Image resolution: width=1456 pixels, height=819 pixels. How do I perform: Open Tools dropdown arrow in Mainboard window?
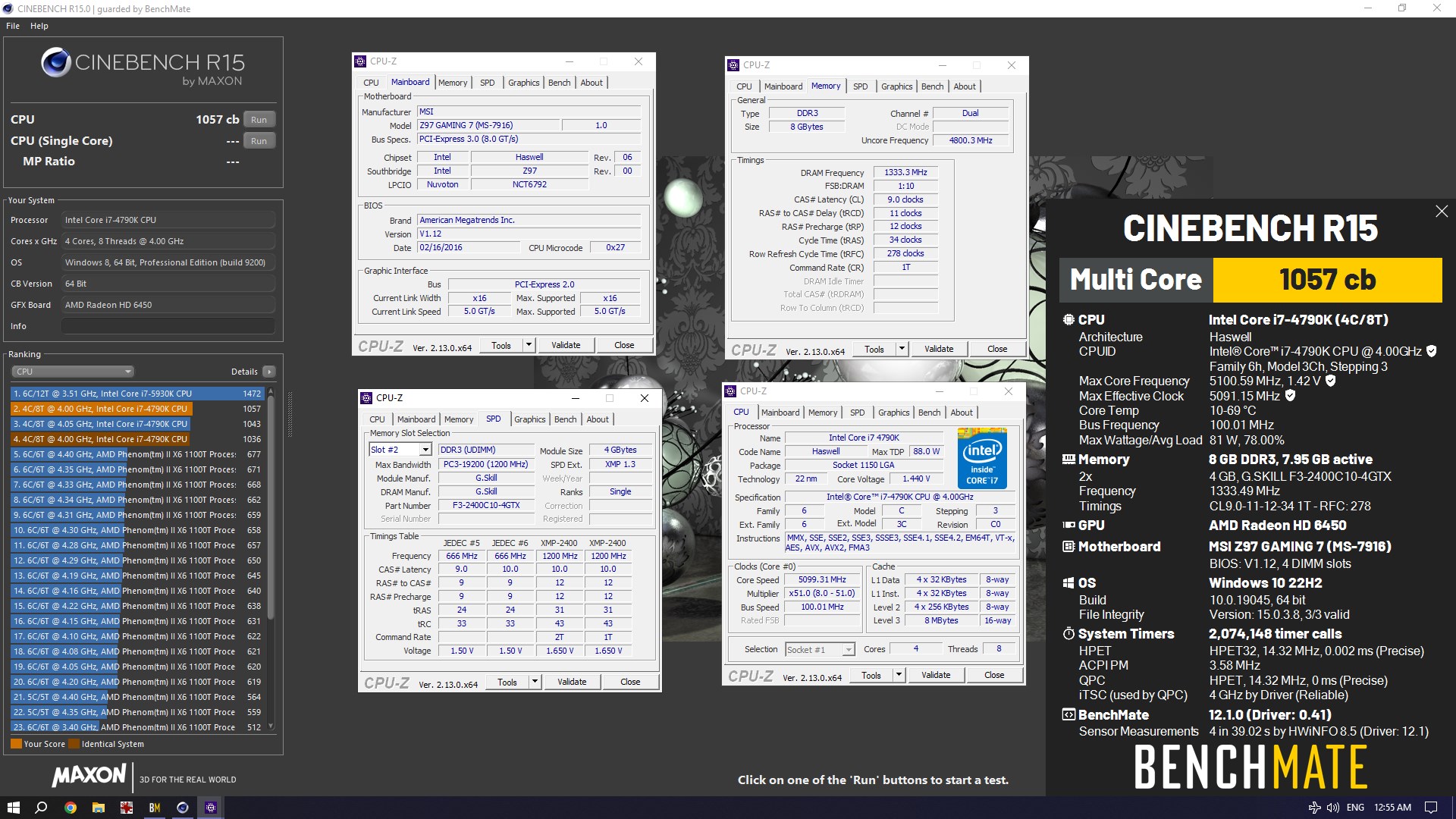(x=529, y=345)
